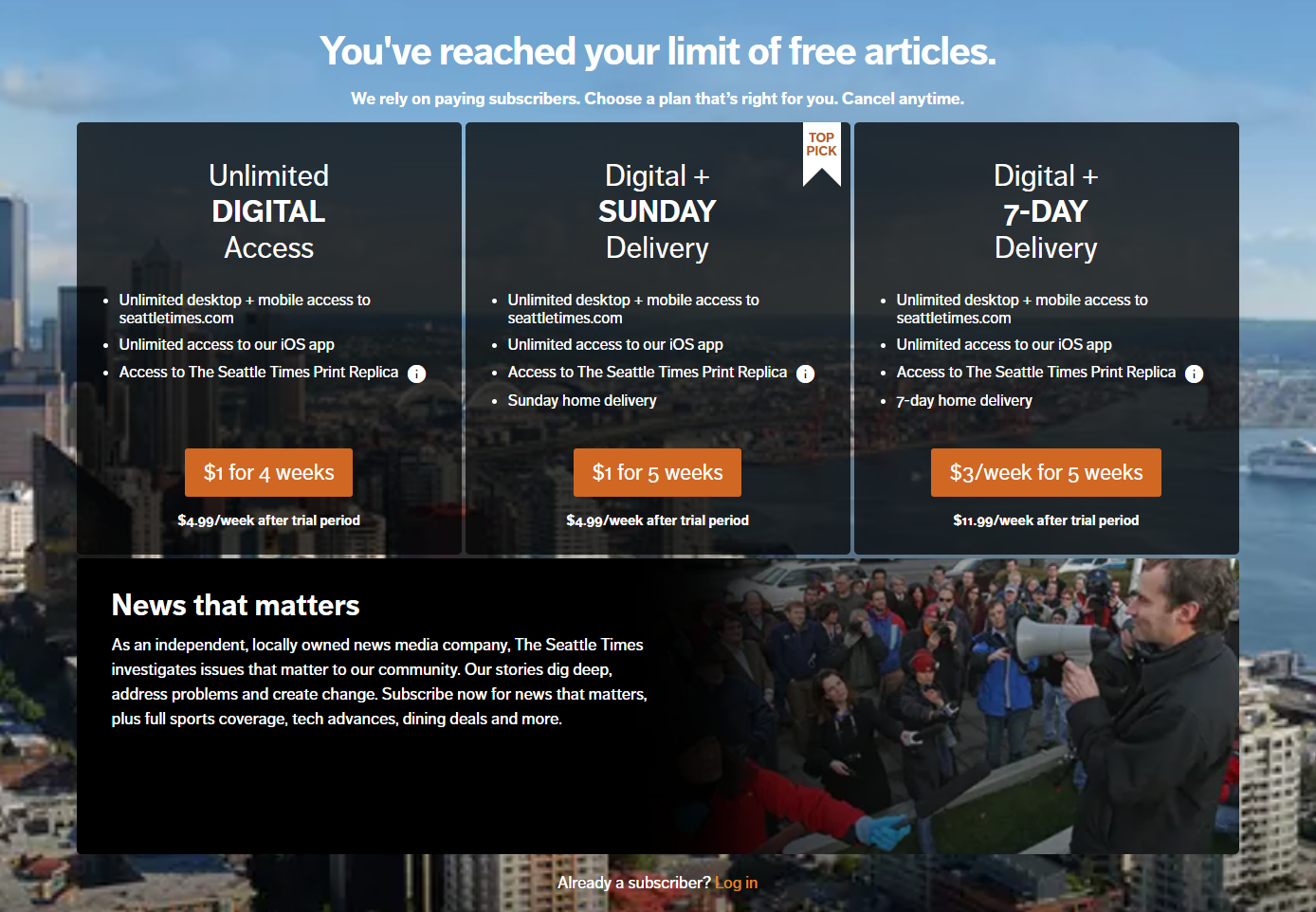Open Print Replica info icon in Digital + 7-Day plan
The width and height of the screenshot is (1316, 912).
point(1194,374)
